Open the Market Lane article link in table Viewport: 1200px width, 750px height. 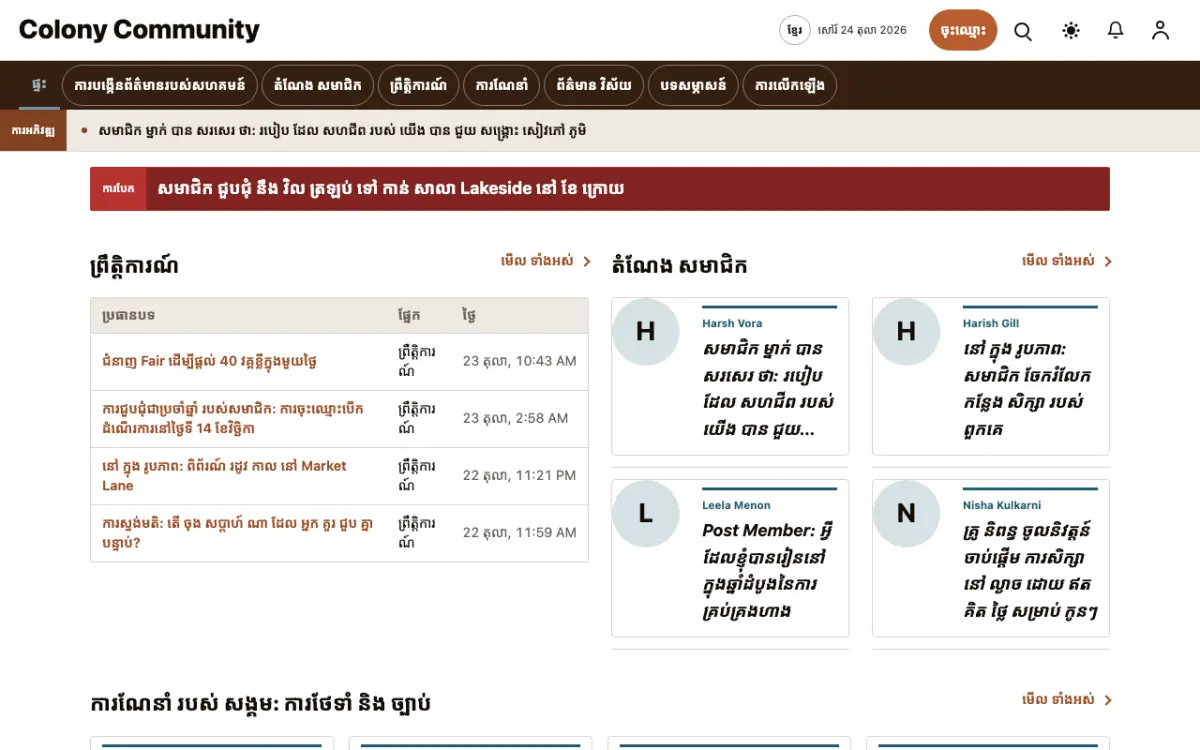tap(224, 476)
